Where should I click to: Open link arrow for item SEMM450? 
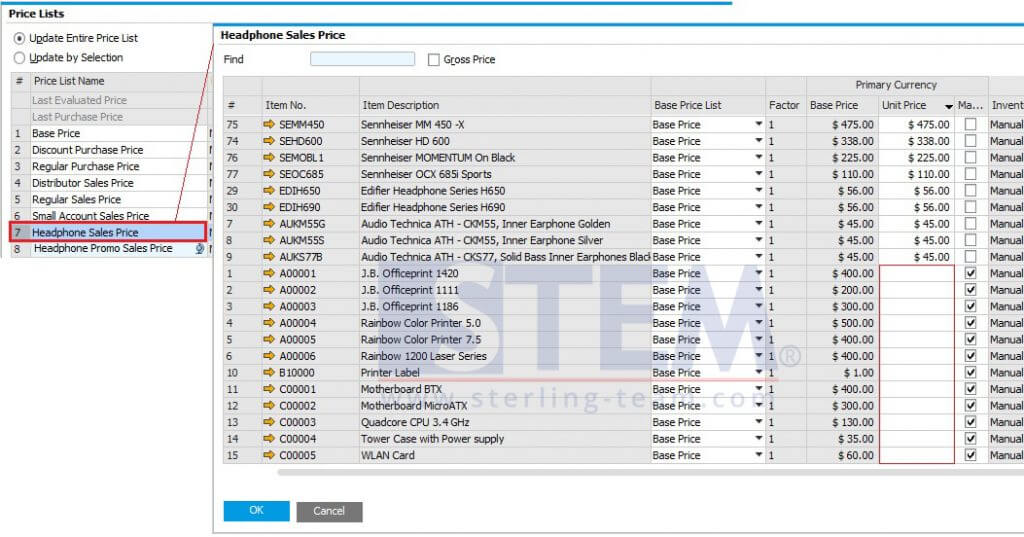click(x=269, y=124)
